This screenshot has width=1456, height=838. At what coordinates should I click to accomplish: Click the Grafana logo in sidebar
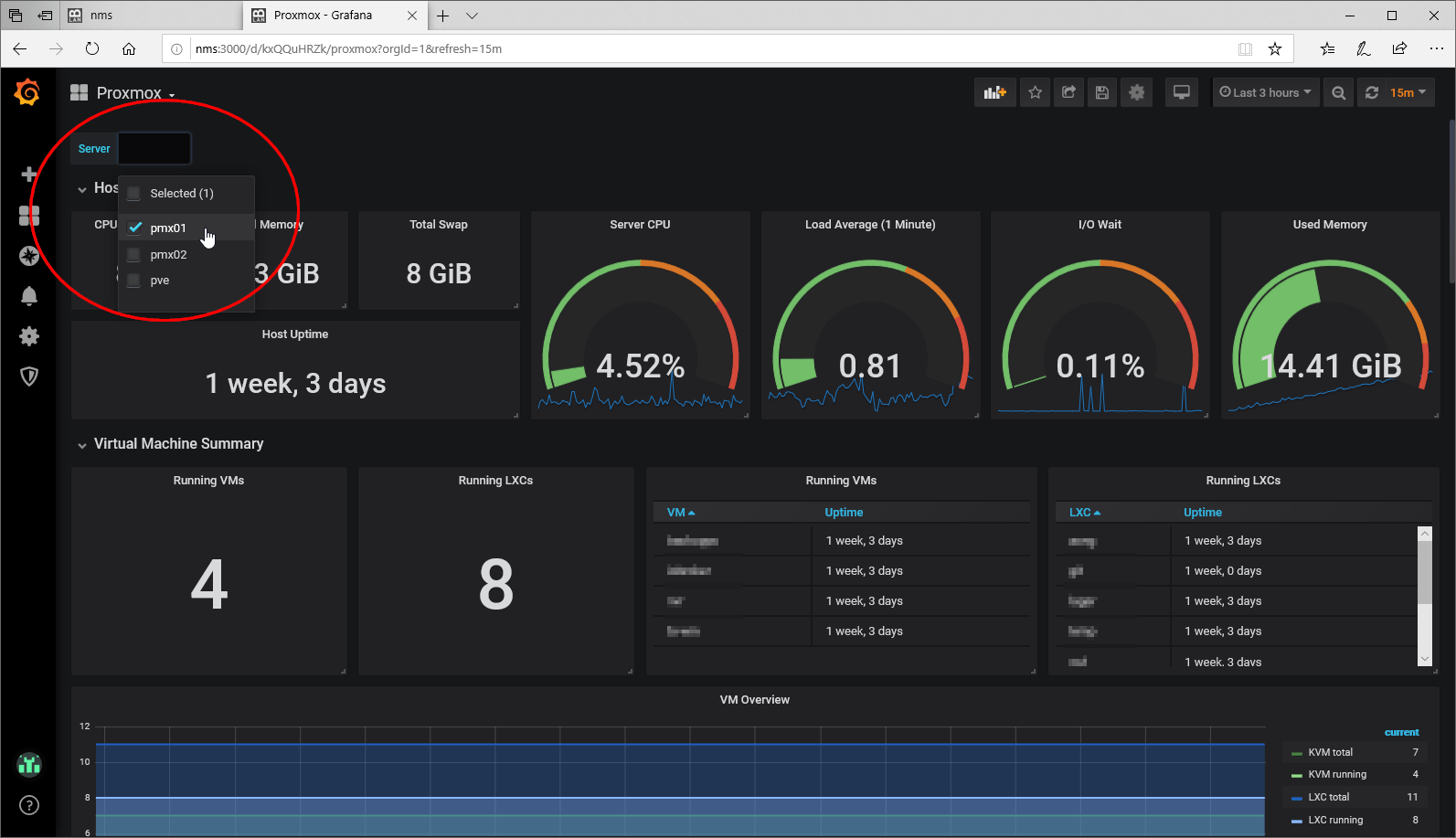tap(27, 92)
